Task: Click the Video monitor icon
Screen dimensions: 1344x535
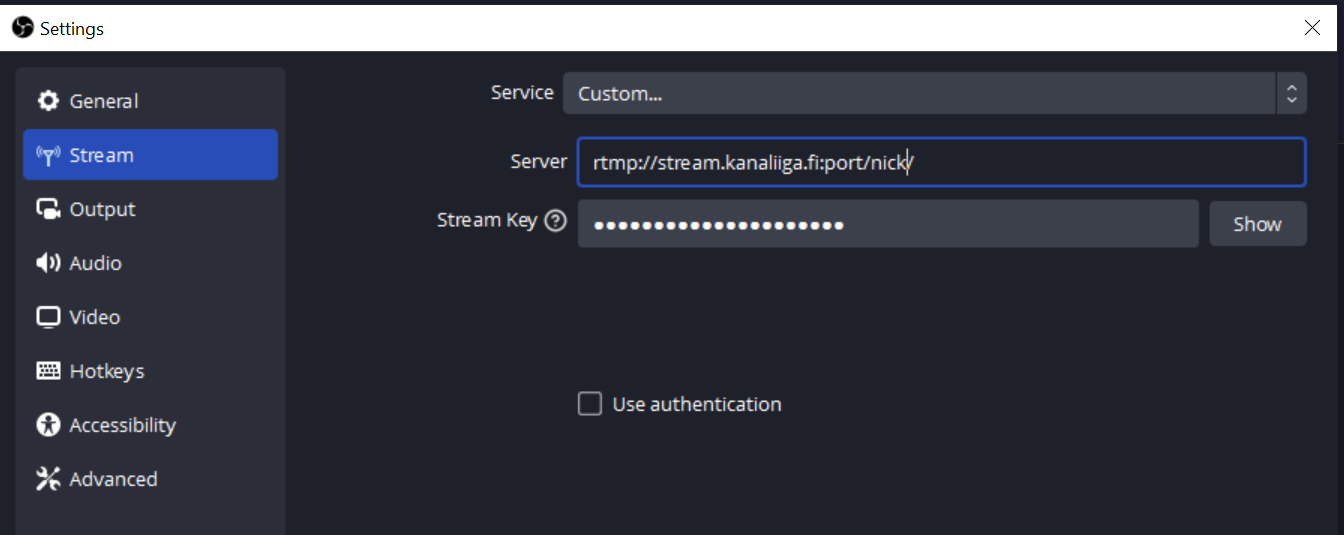Action: [48, 317]
